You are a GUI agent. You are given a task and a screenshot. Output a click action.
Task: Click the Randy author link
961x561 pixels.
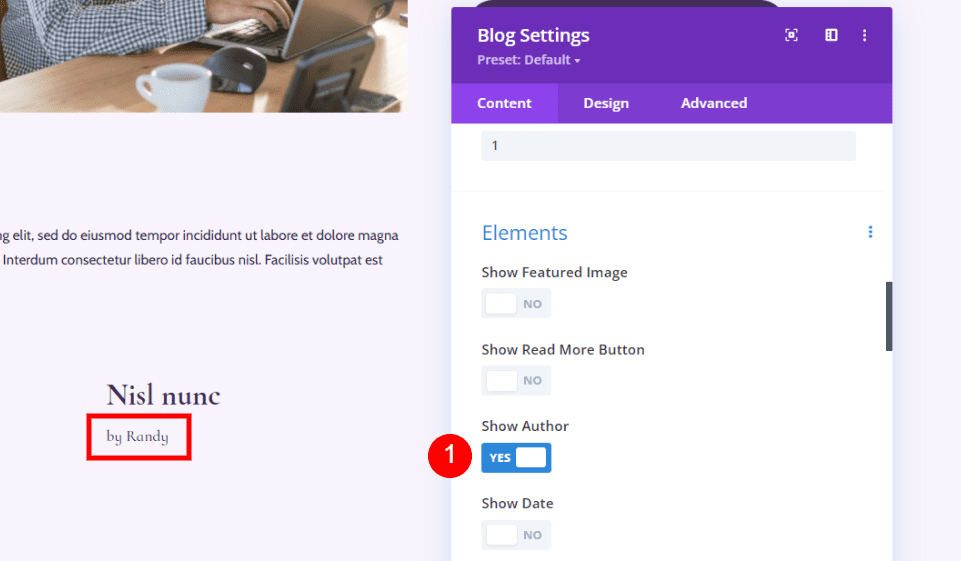147,437
